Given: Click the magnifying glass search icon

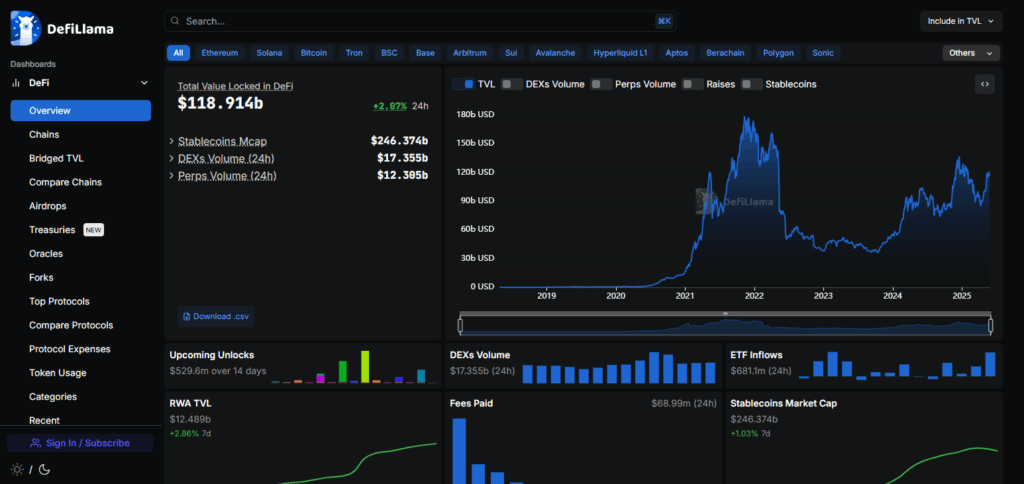Looking at the screenshot, I should tap(175, 21).
